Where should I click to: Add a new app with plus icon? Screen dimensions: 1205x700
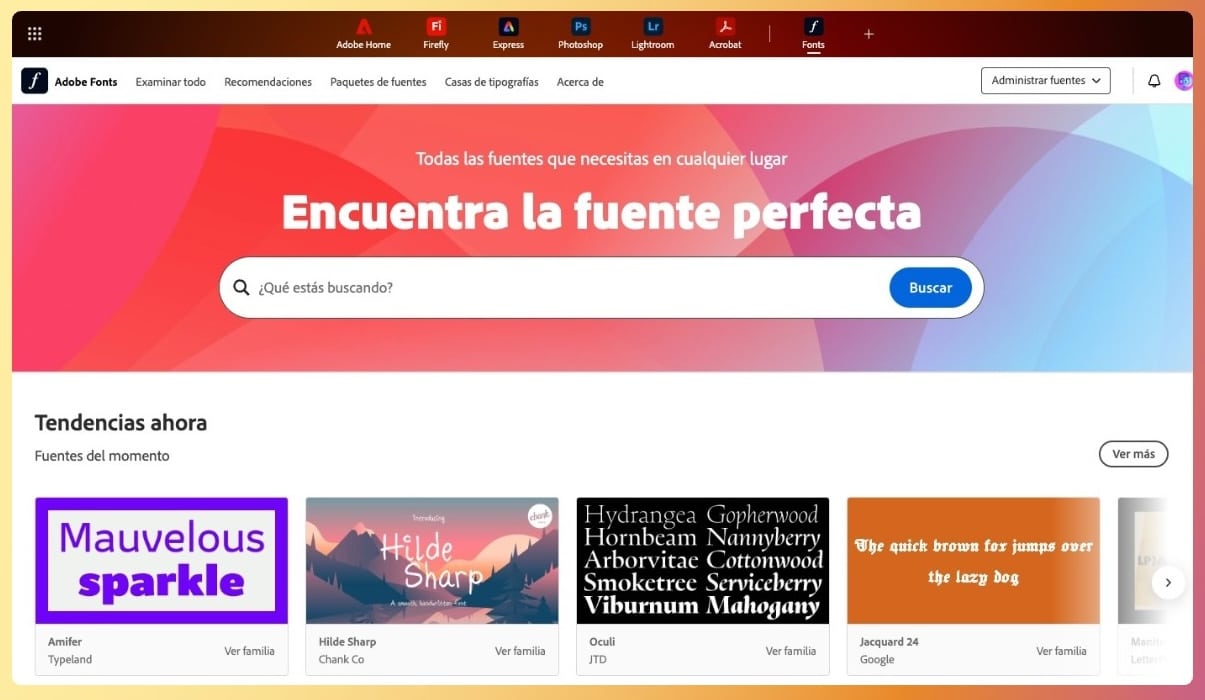tap(868, 34)
